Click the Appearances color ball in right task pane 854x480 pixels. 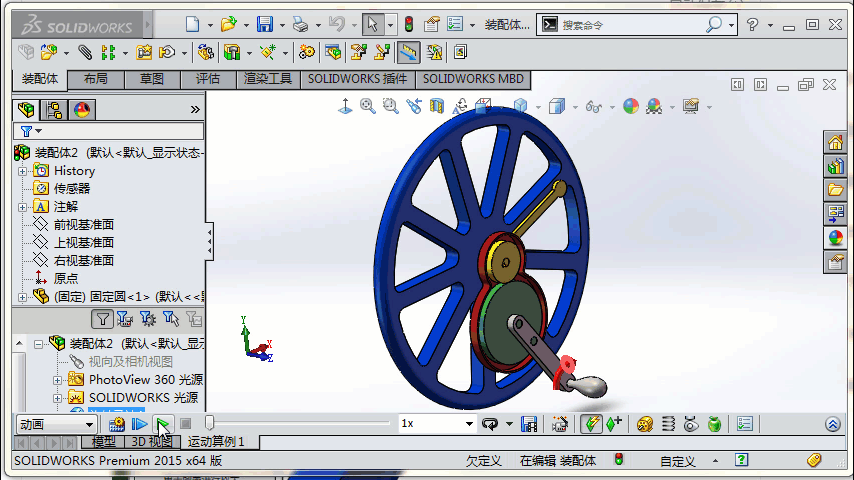(835, 237)
